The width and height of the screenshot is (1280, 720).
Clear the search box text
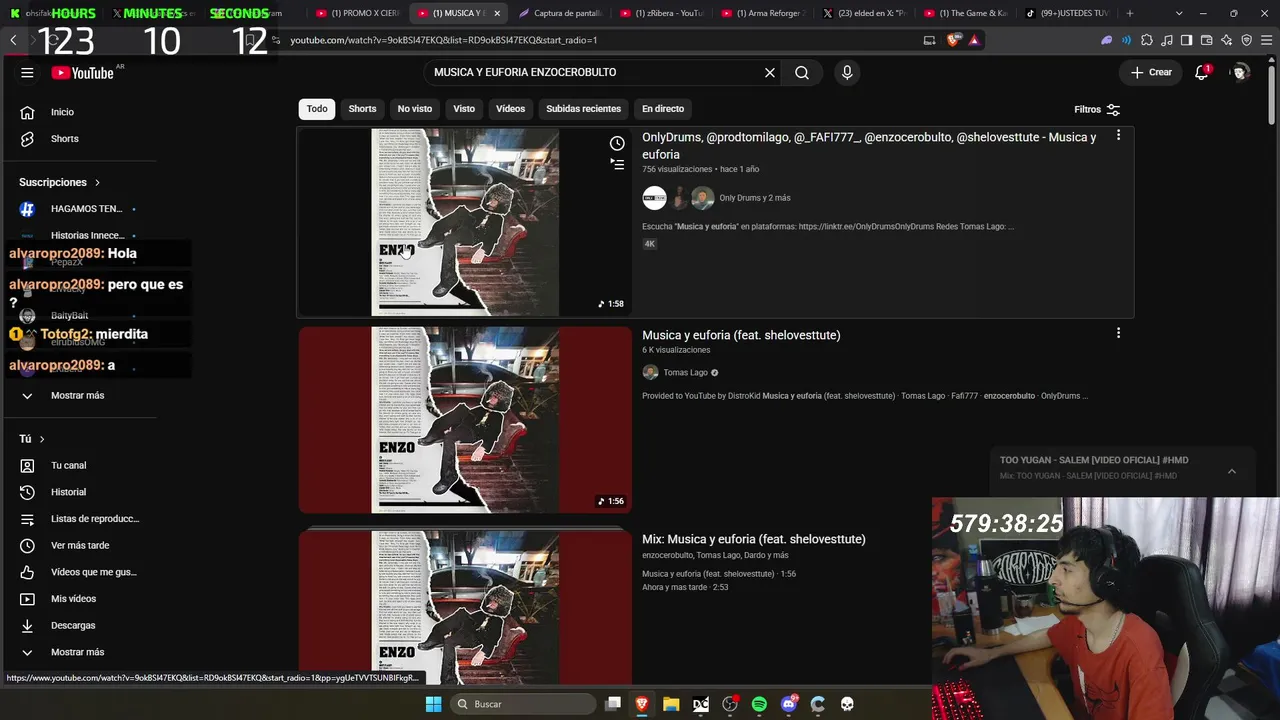tap(770, 73)
